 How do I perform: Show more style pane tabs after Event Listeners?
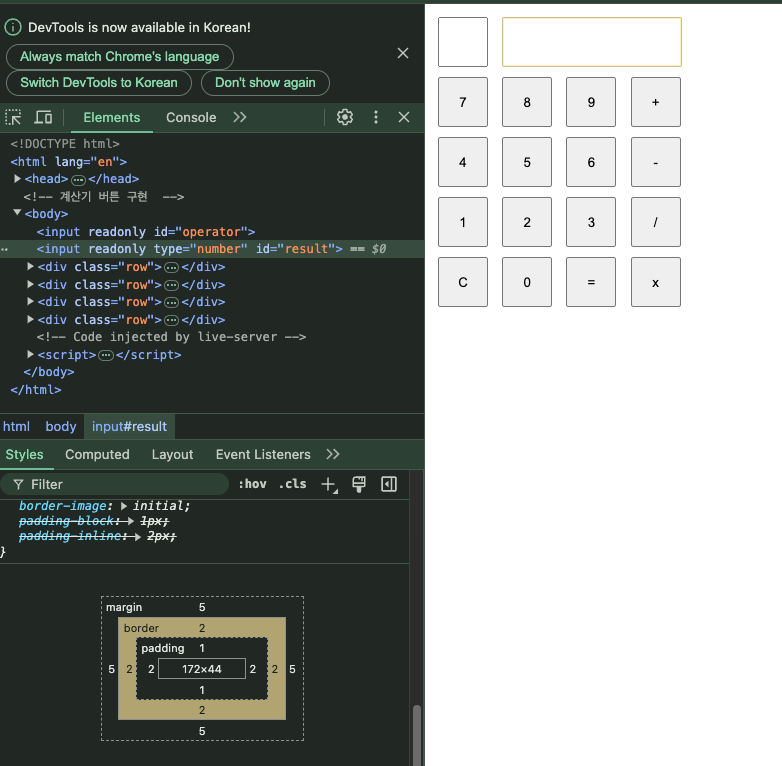pyautogui.click(x=333, y=454)
